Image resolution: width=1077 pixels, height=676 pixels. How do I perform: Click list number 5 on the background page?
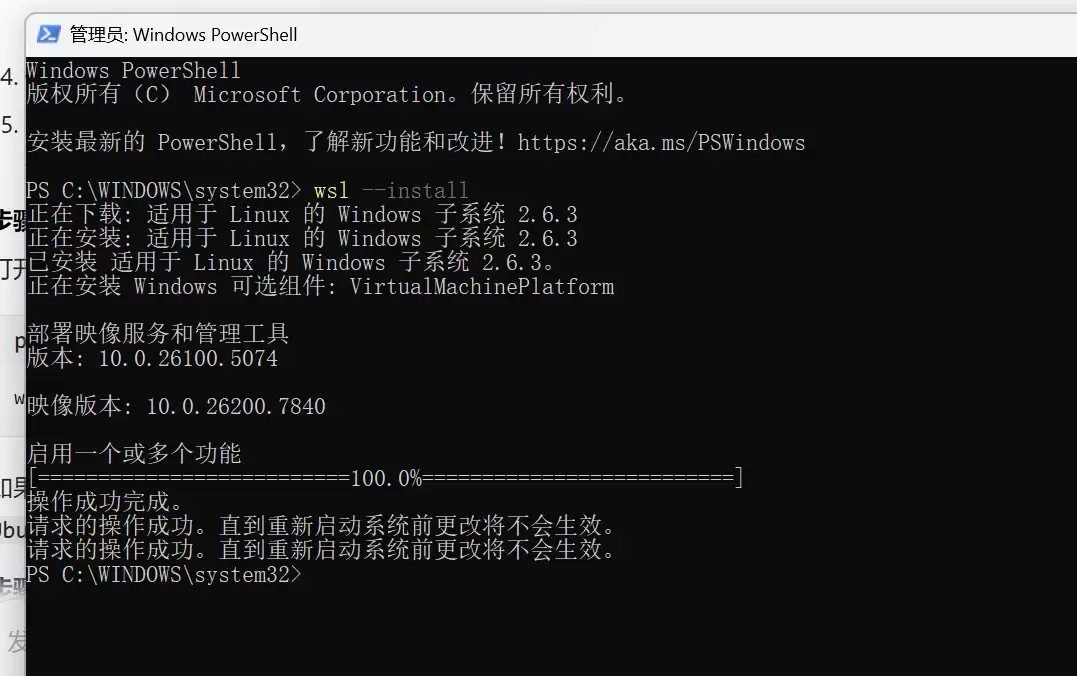click(x=9, y=128)
